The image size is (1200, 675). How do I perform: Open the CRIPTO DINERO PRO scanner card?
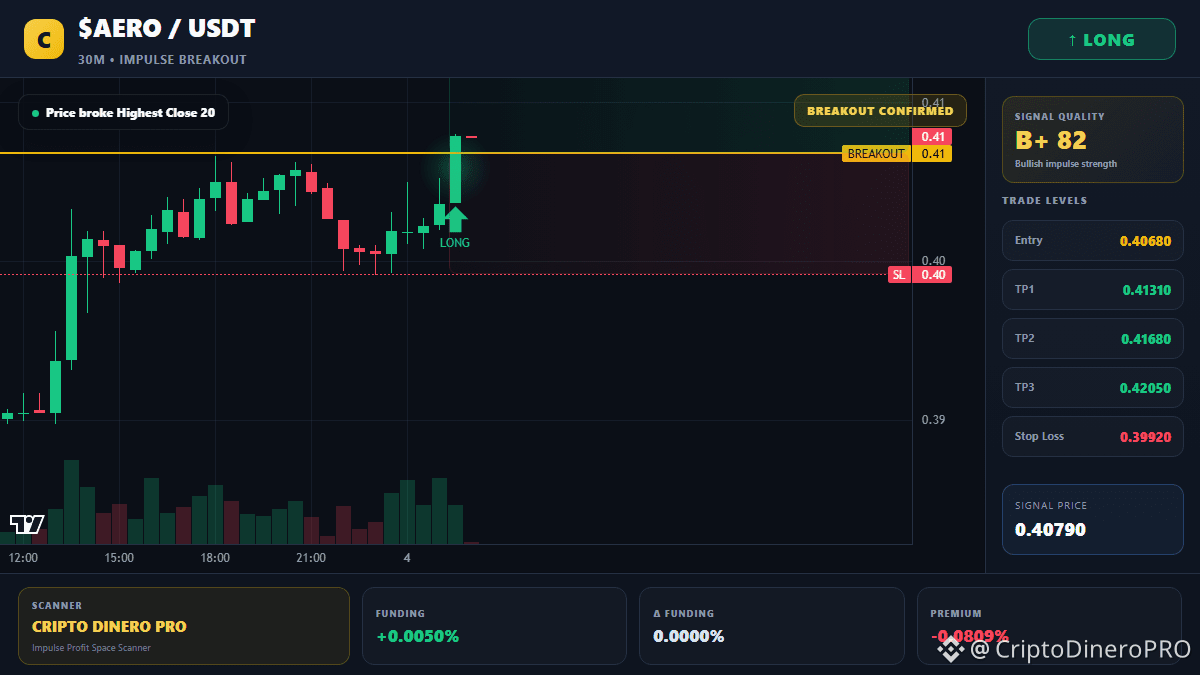click(184, 626)
